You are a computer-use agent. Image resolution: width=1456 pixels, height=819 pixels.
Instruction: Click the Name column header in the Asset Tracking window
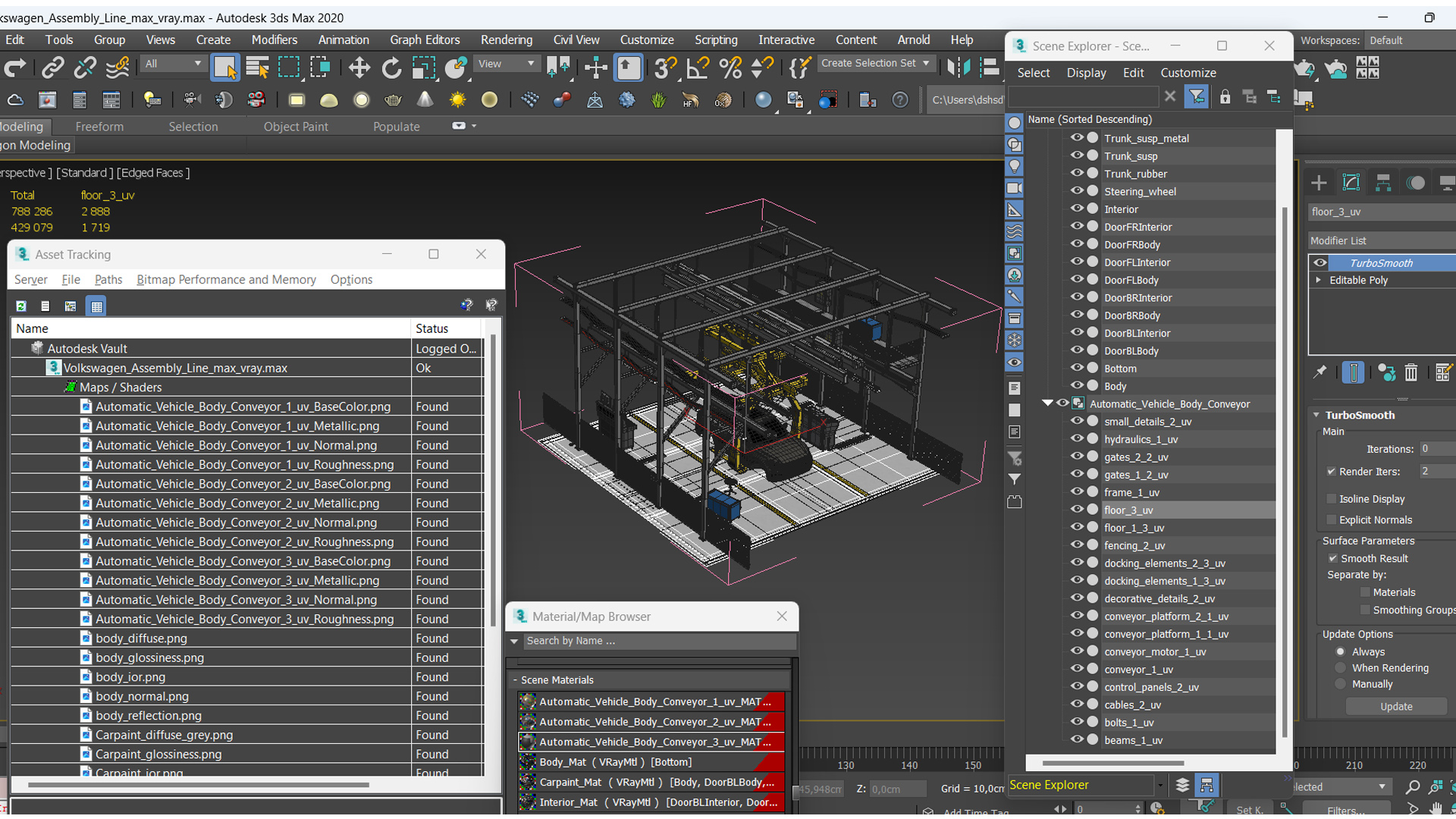click(x=210, y=328)
